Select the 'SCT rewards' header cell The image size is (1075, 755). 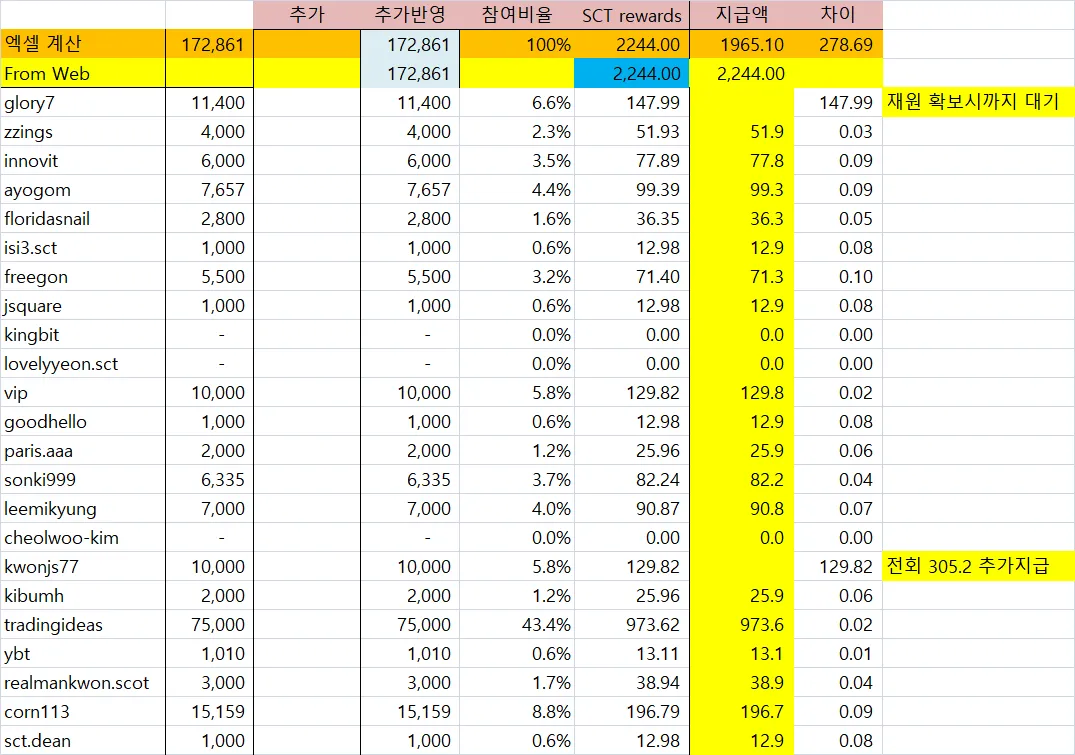[631, 14]
